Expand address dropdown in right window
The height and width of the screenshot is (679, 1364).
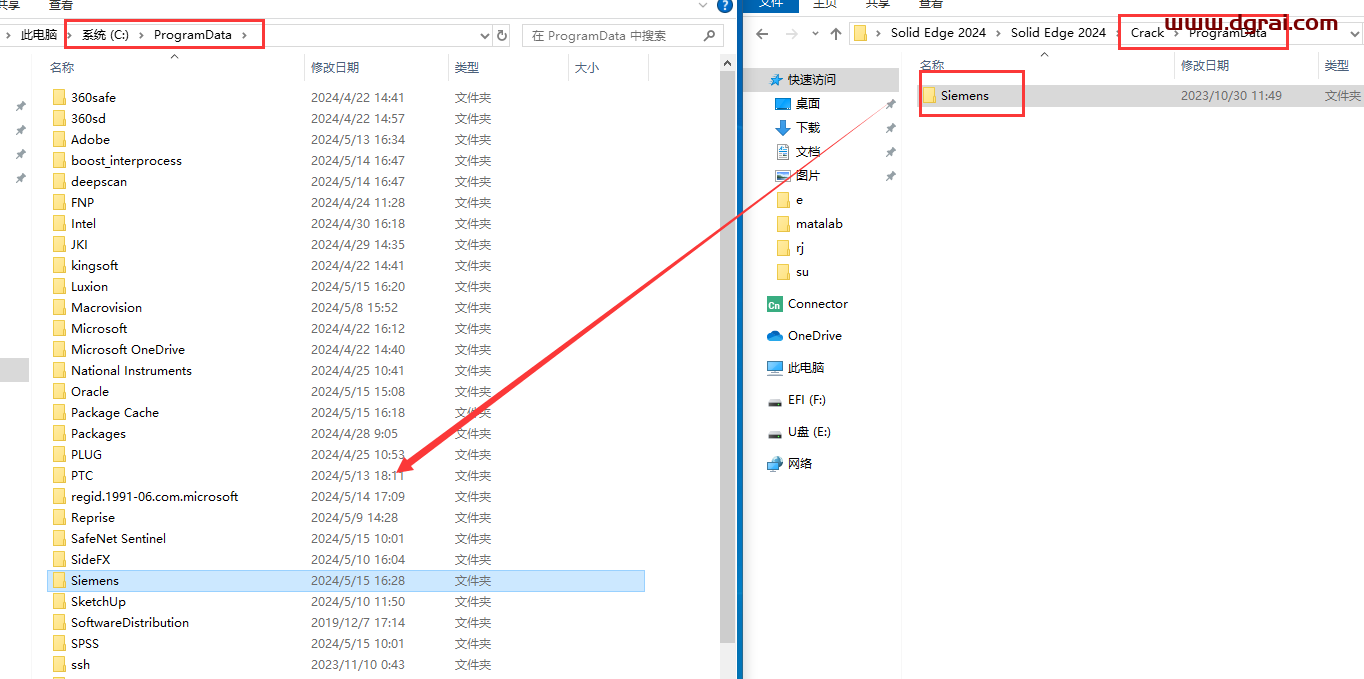pyautogui.click(x=1355, y=33)
